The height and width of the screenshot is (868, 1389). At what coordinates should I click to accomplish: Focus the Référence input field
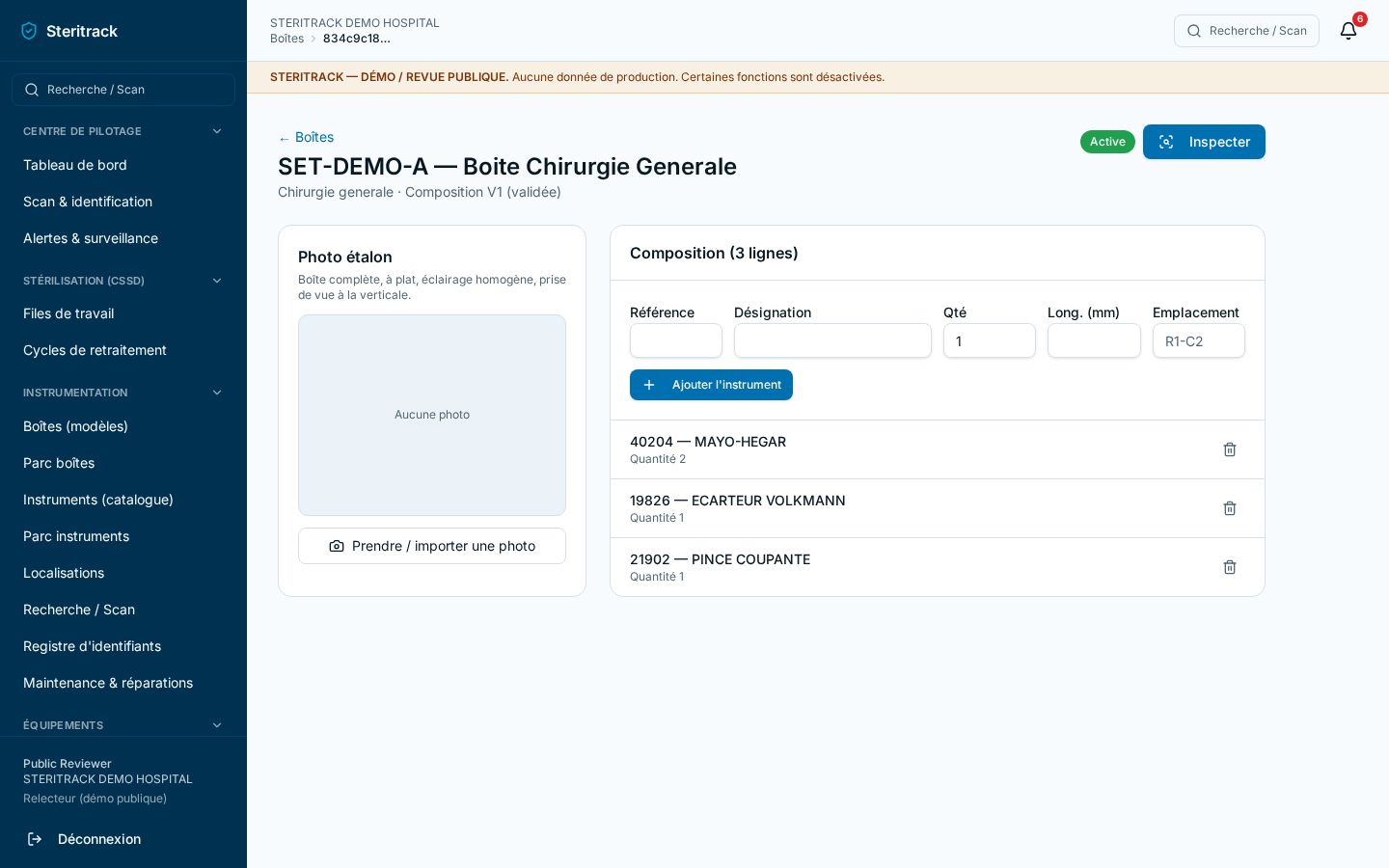pyautogui.click(x=676, y=340)
